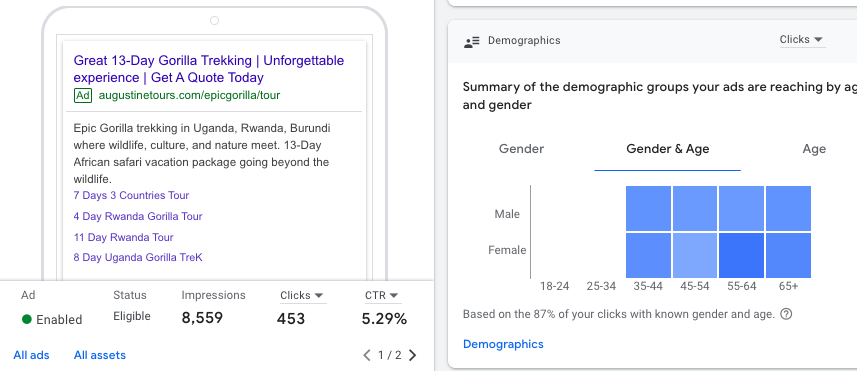Click the Great 13-Day Gorilla Trekking ad headline
This screenshot has width=857, height=371.
[209, 69]
